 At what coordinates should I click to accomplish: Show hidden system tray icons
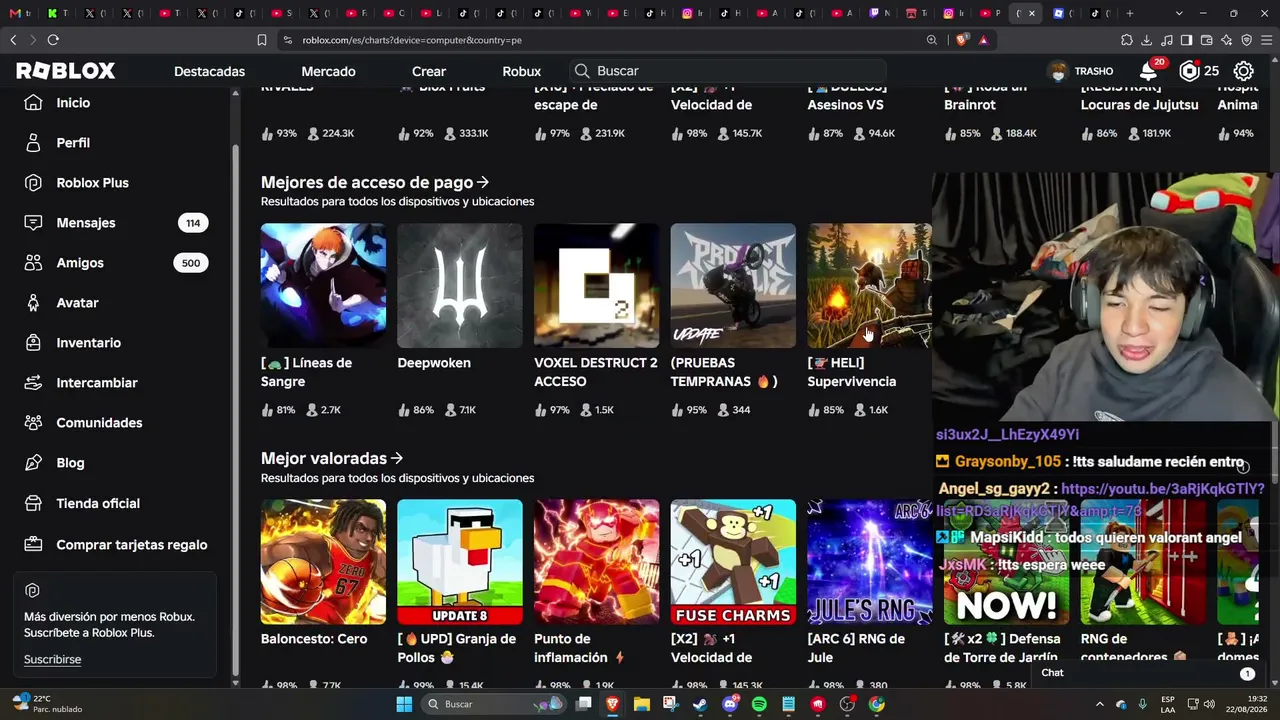coord(1100,704)
